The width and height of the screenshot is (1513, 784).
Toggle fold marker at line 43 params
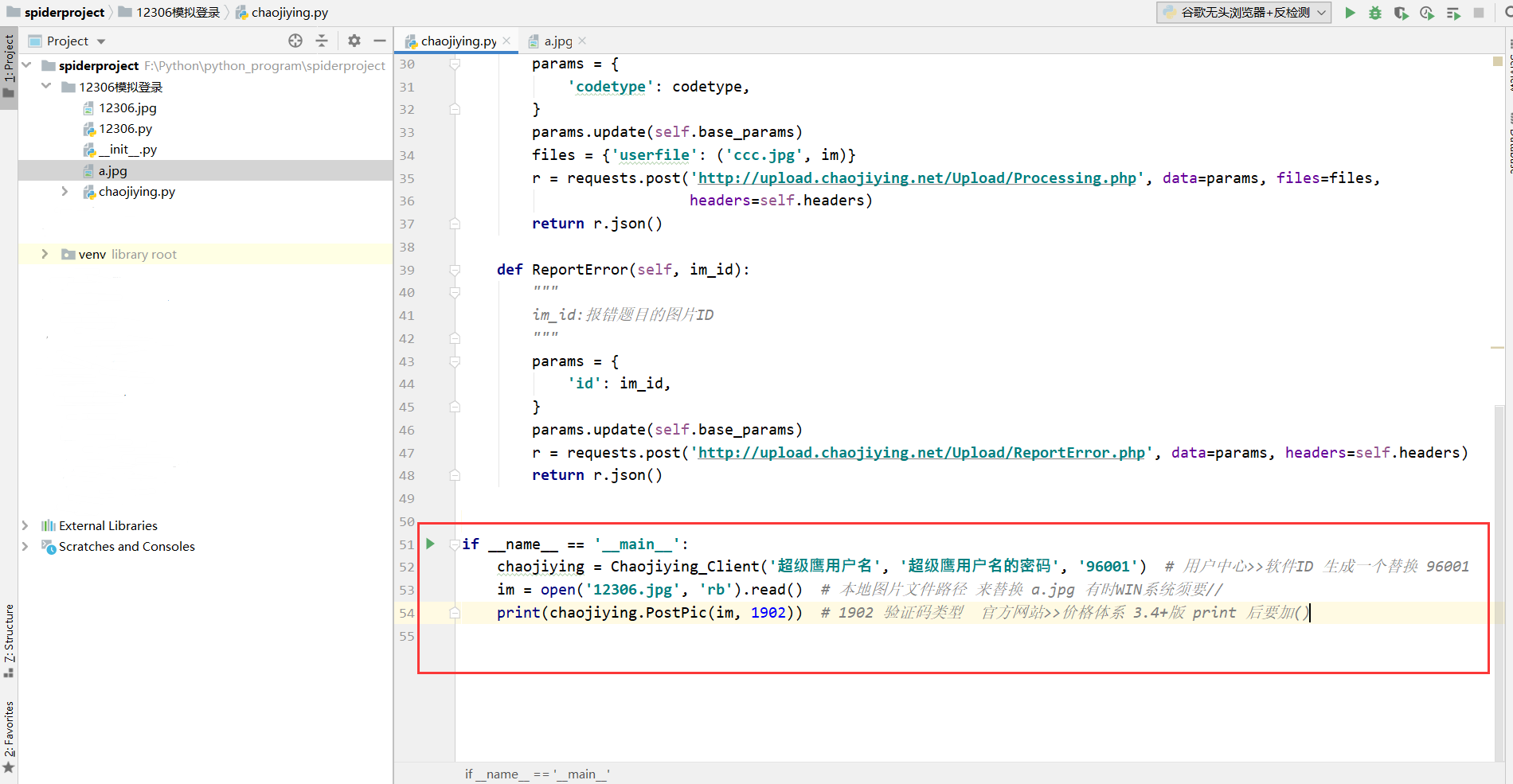tap(455, 361)
